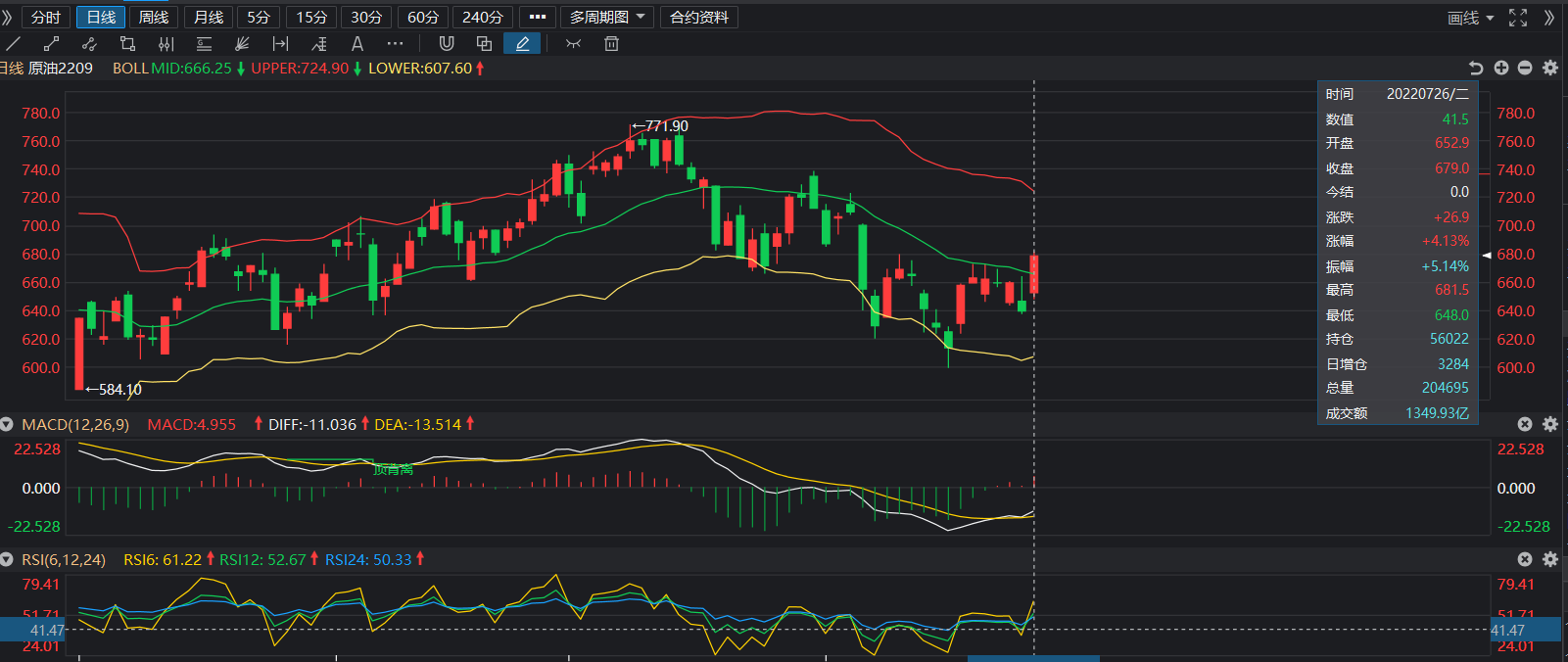The height and width of the screenshot is (662, 1568).
Task: Click the bottom horizontal scrollbar thumb
Action: tap(1033, 659)
